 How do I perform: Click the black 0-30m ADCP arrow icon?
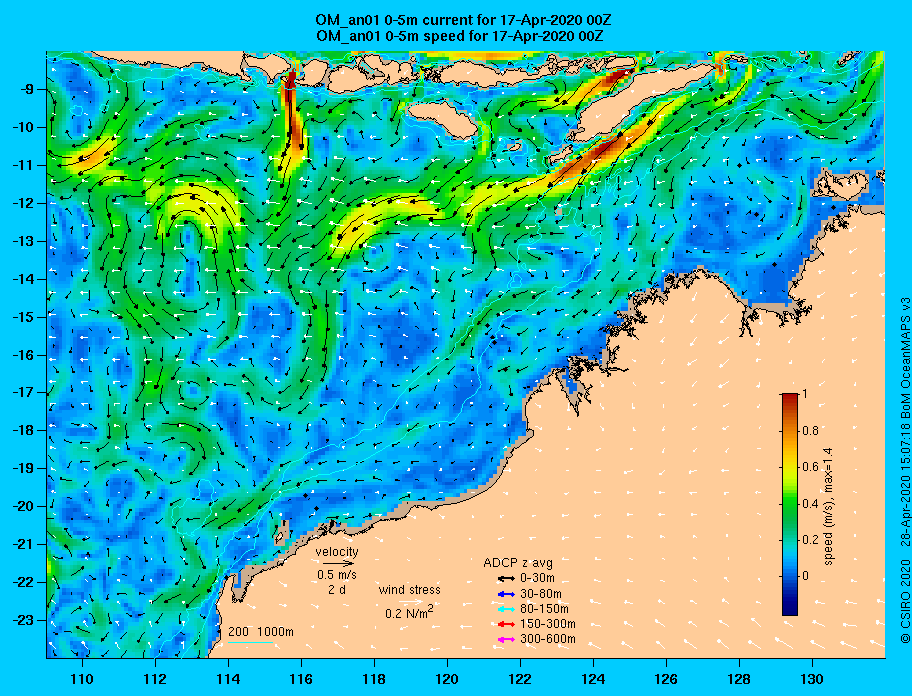click(507, 579)
